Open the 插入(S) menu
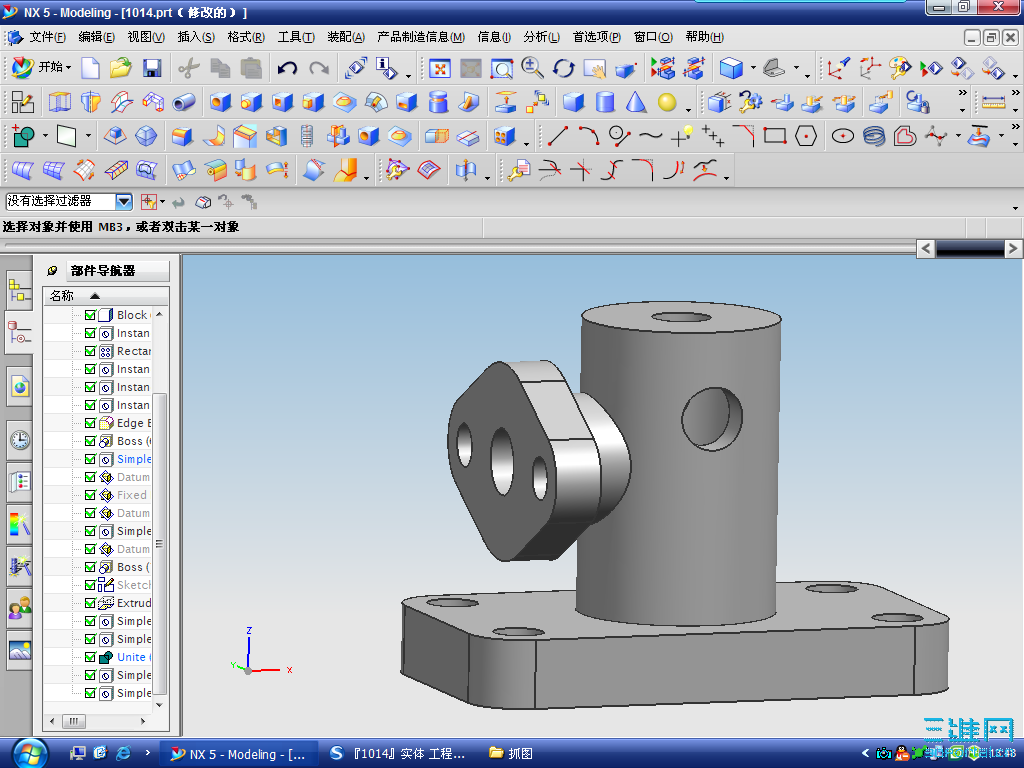This screenshot has width=1024, height=768. coord(196,37)
